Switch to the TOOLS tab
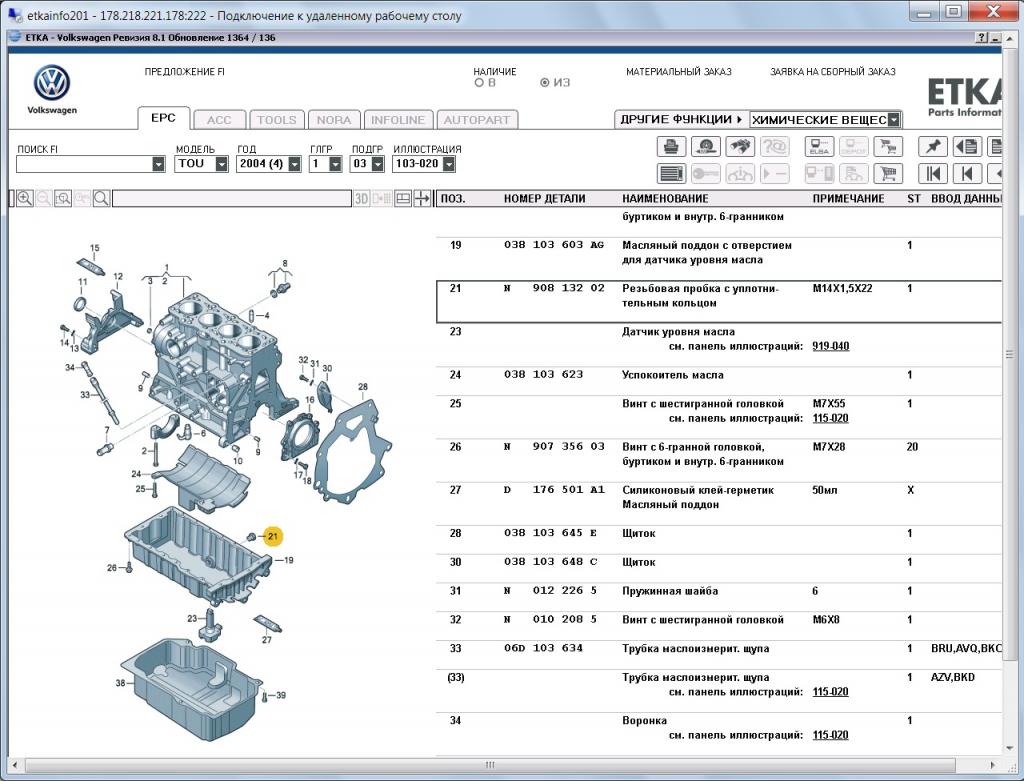This screenshot has width=1024, height=781. point(276,120)
